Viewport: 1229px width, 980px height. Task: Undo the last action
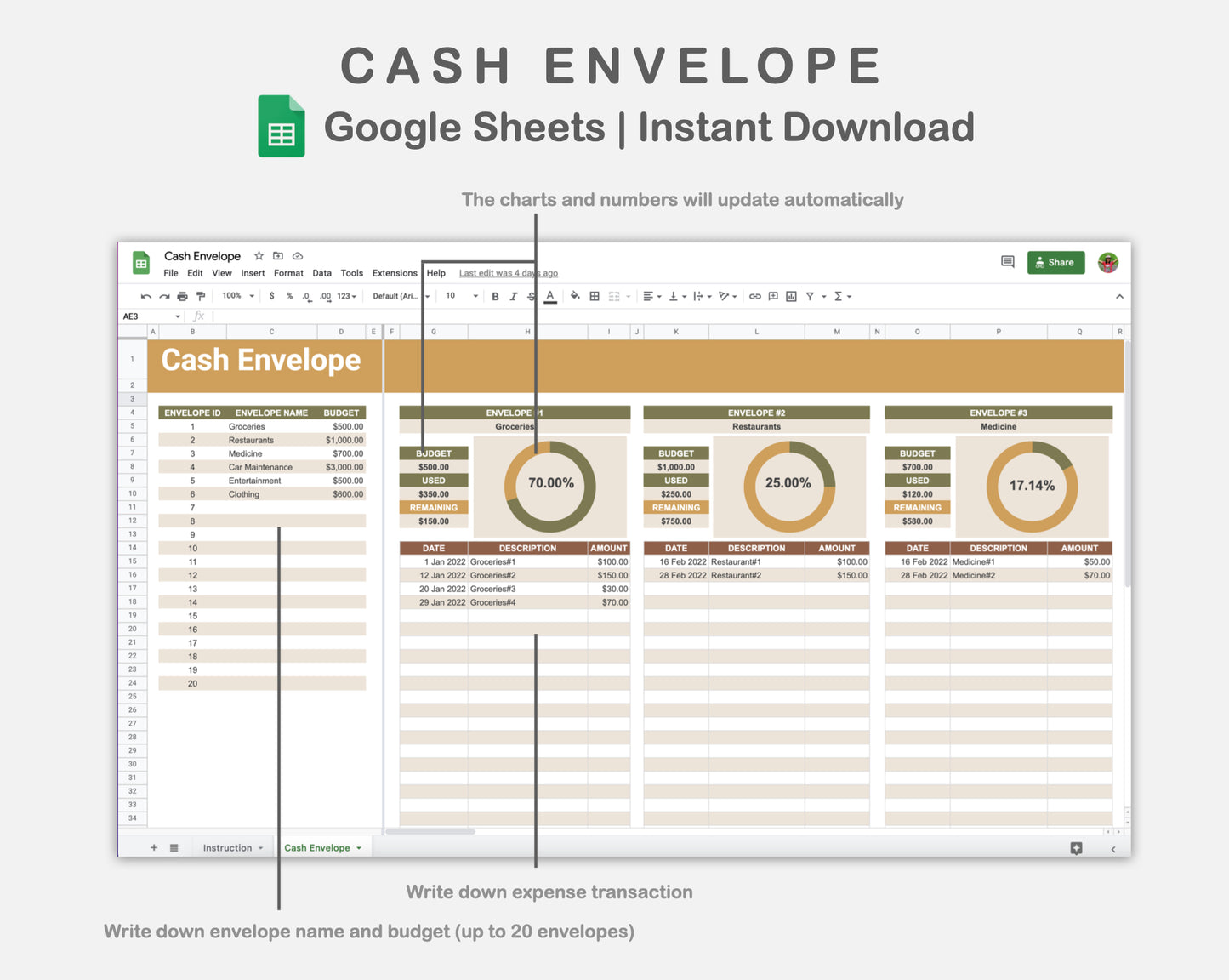pyautogui.click(x=145, y=296)
